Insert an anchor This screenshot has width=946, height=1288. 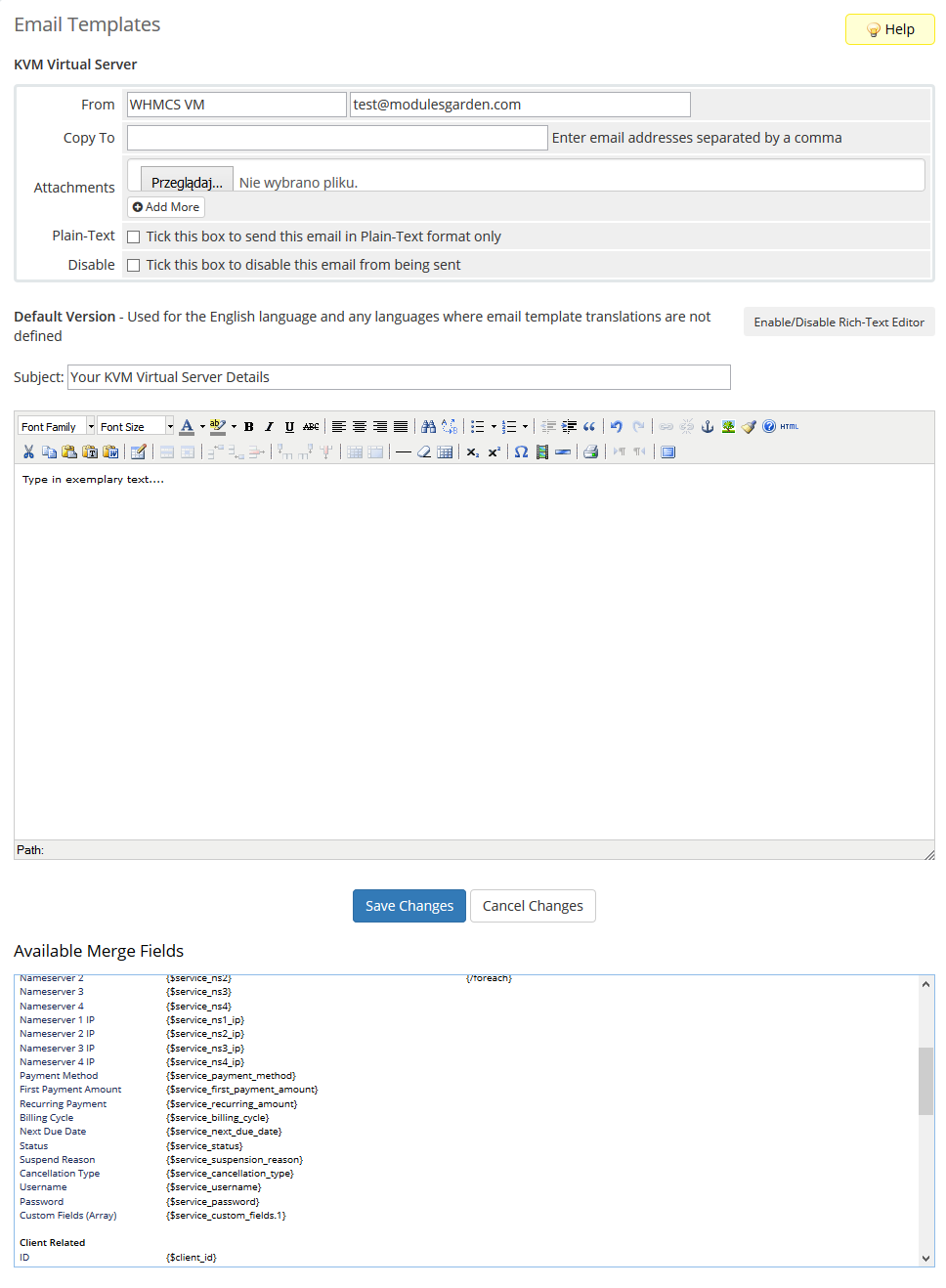708,426
